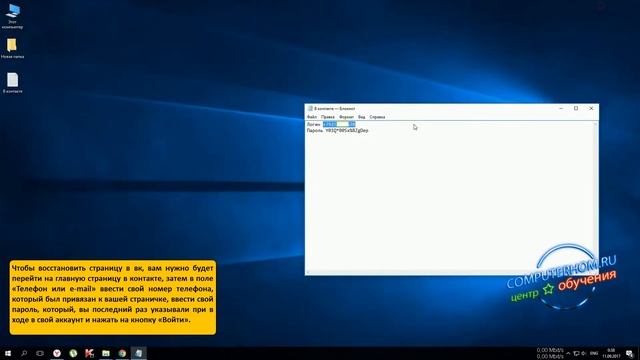
Task: Click the highlighted login value in Notepad
Action: pyautogui.click(x=339, y=124)
